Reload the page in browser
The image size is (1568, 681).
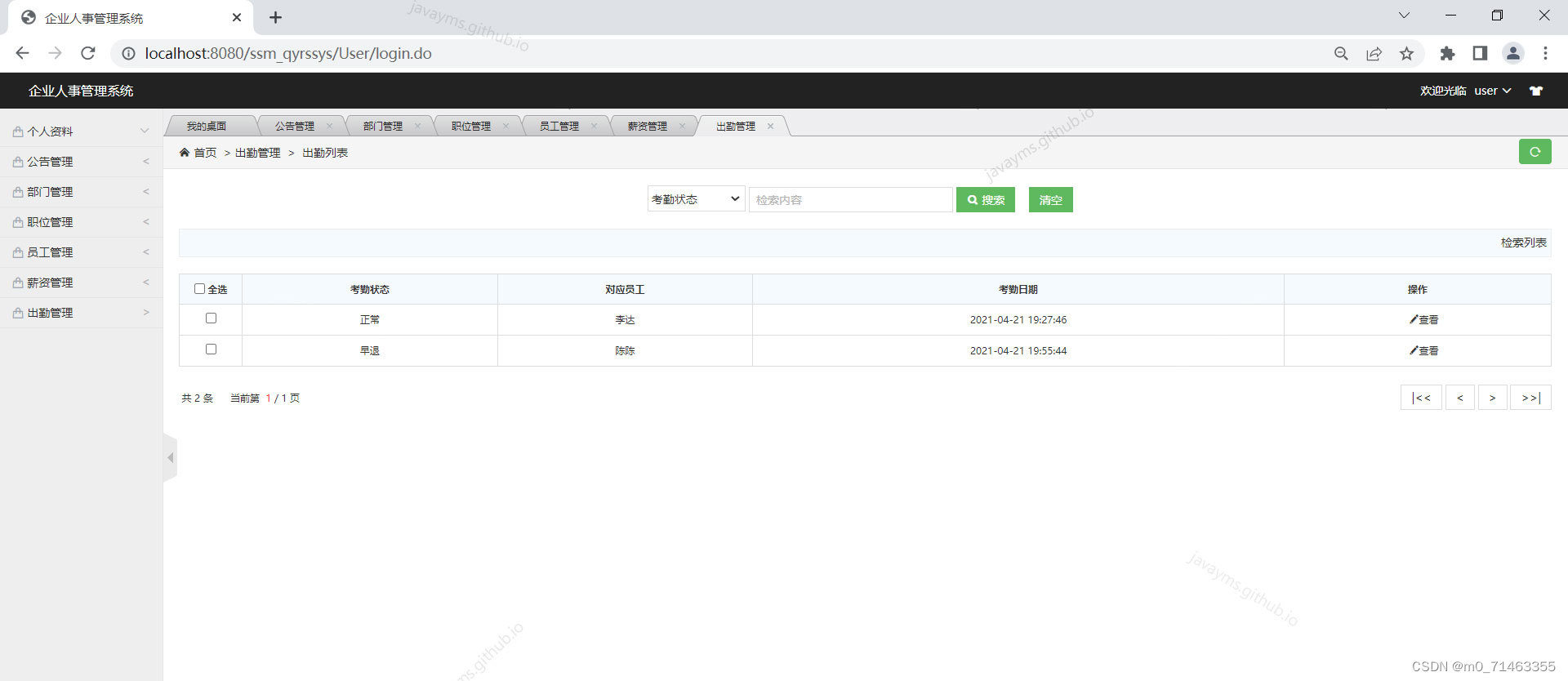click(88, 53)
